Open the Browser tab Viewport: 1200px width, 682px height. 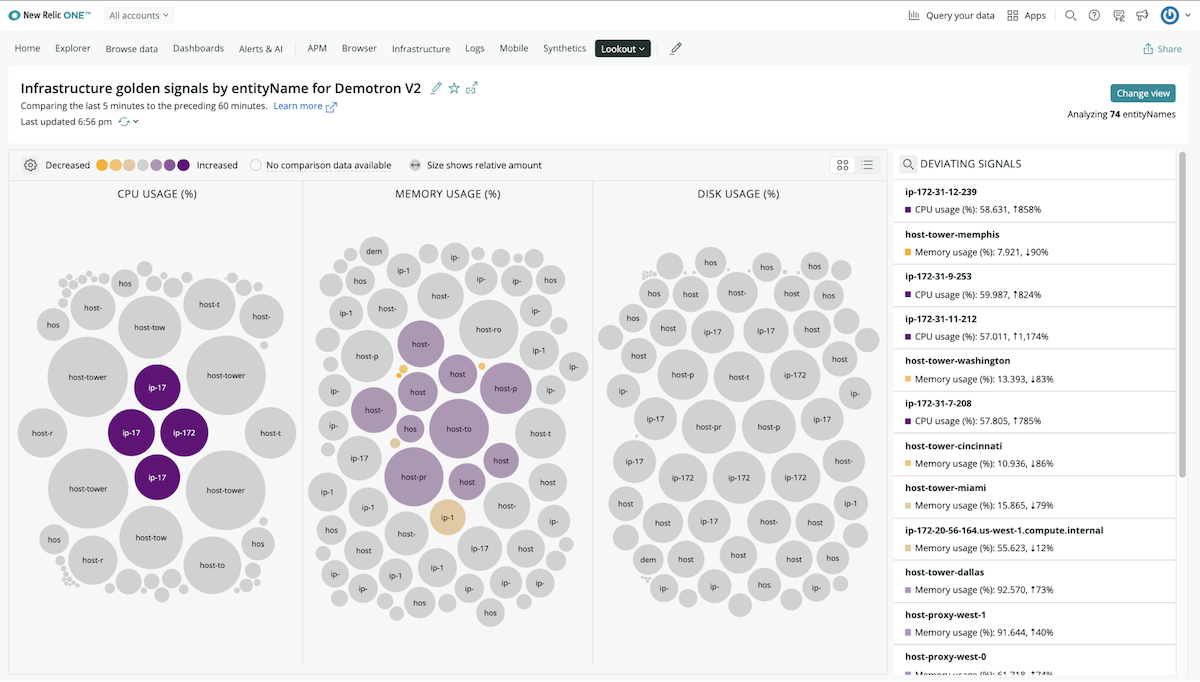(359, 48)
